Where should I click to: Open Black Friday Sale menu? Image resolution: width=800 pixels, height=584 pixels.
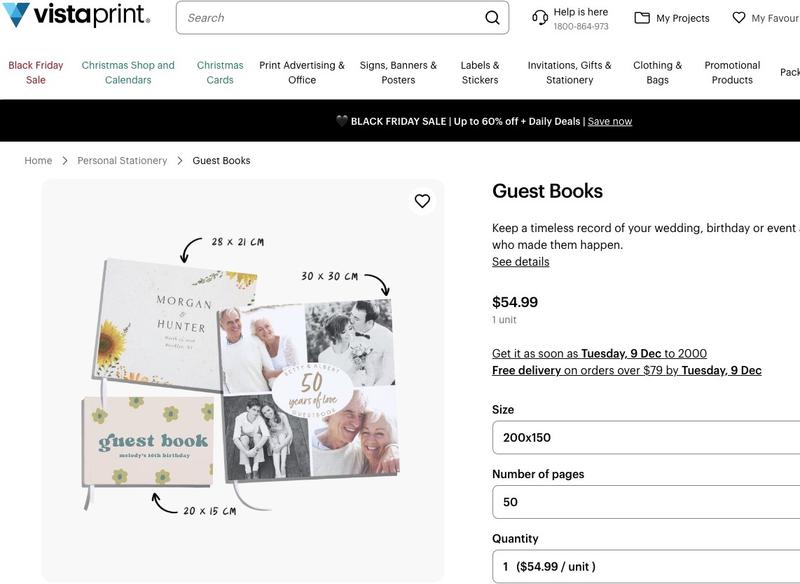click(x=36, y=72)
